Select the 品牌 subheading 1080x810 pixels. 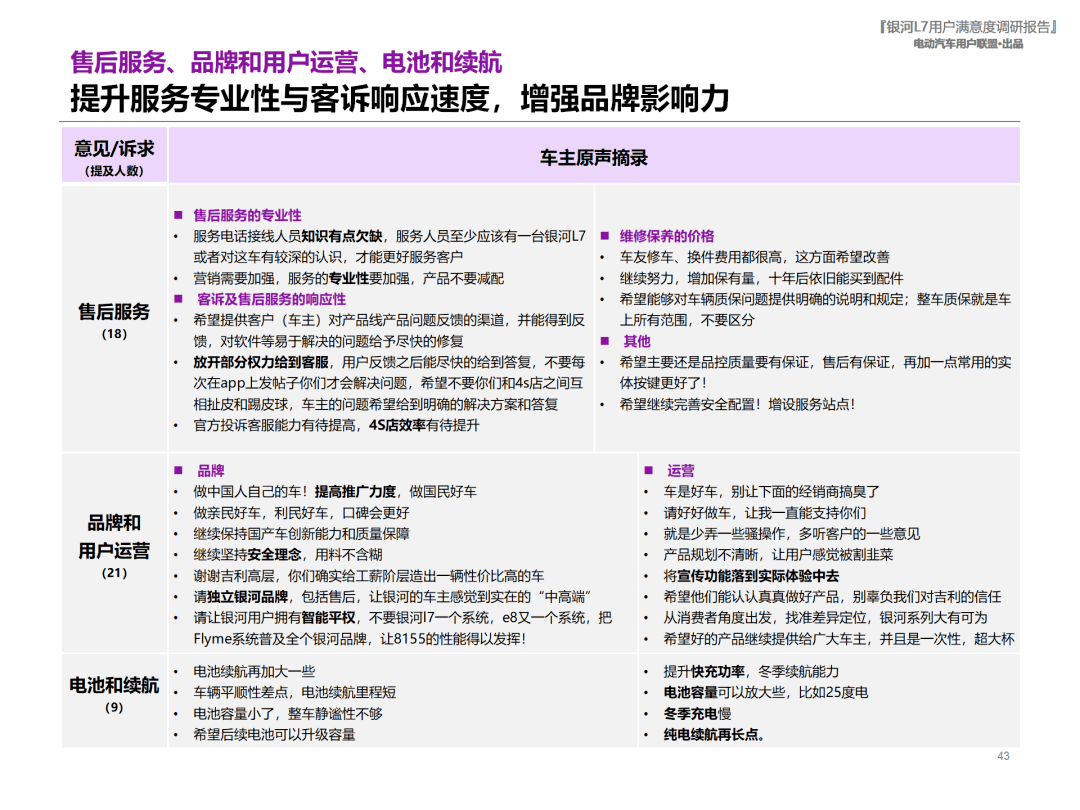(211, 471)
